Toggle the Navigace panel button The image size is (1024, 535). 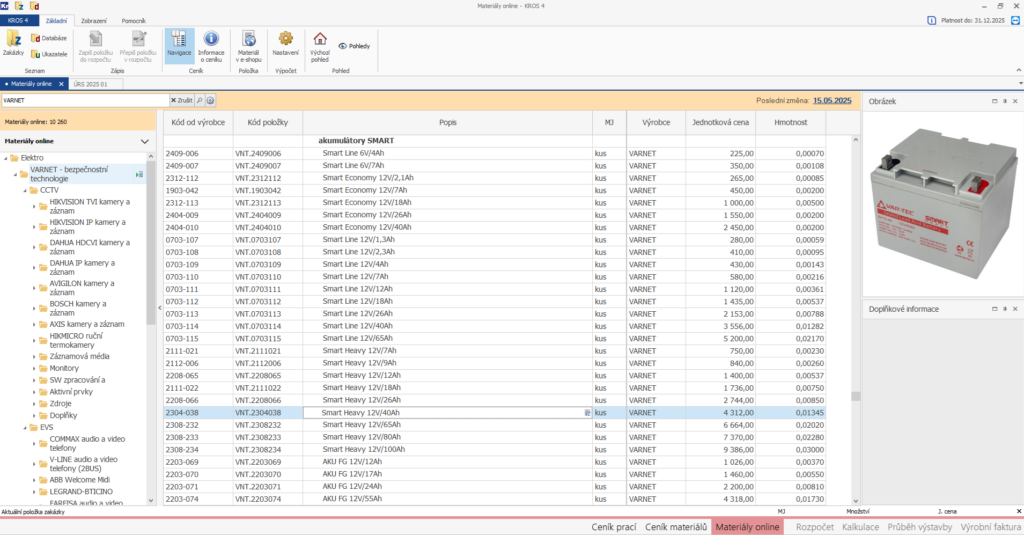point(179,45)
